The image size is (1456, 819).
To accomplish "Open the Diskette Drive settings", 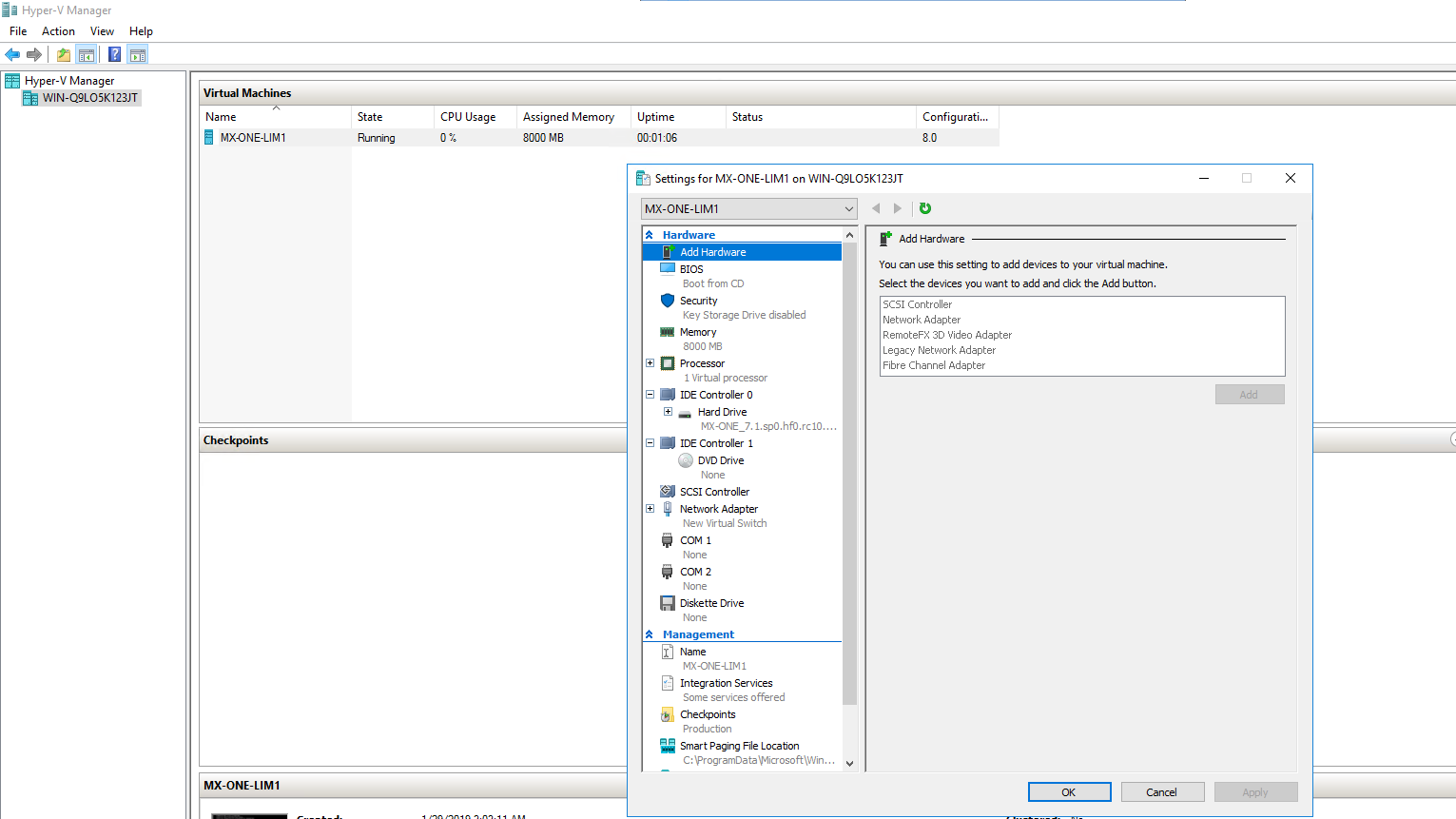I will (x=711, y=603).
